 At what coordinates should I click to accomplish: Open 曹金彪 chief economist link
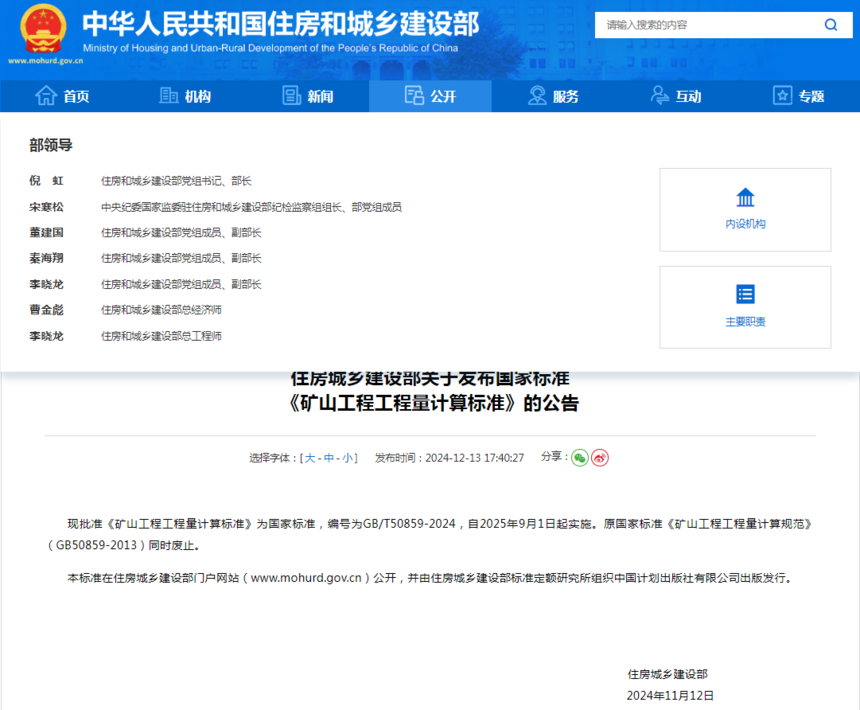47,310
